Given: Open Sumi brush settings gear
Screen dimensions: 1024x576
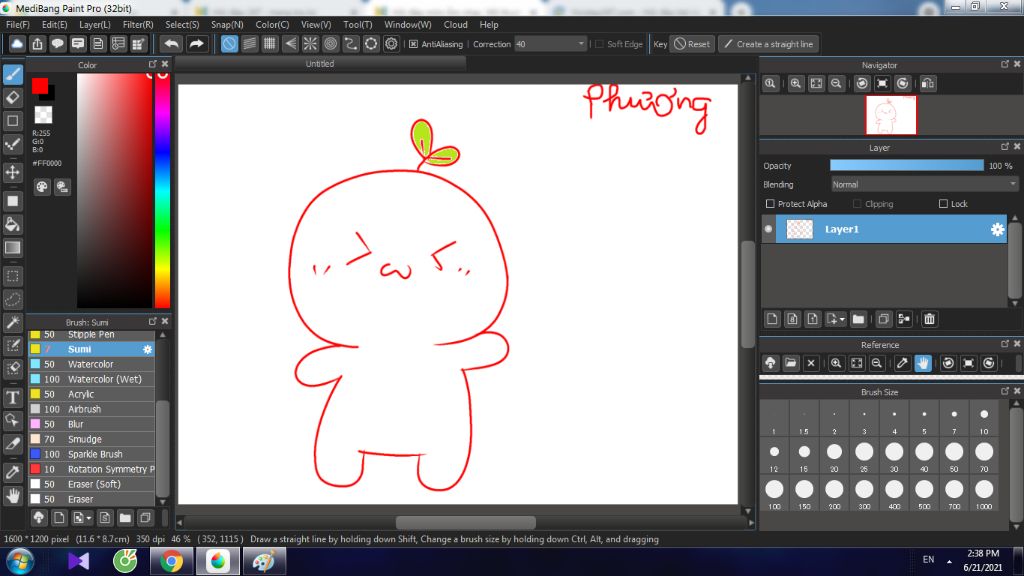Looking at the screenshot, I should pyautogui.click(x=148, y=349).
